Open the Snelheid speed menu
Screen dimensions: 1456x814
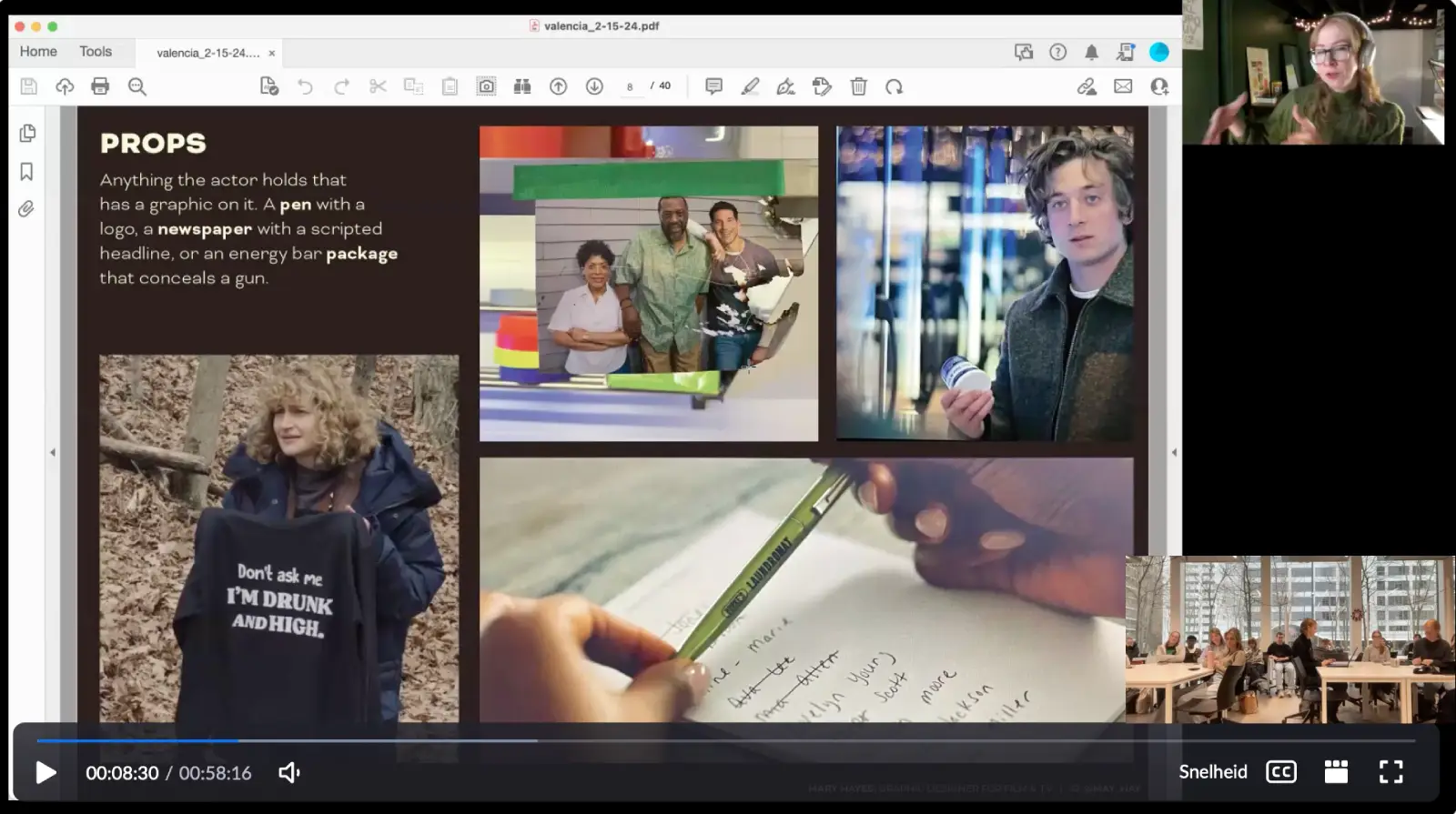(x=1213, y=772)
